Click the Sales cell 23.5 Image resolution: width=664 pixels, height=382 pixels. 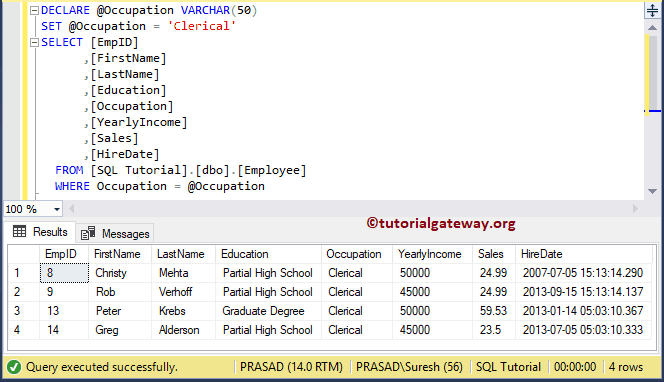494,330
